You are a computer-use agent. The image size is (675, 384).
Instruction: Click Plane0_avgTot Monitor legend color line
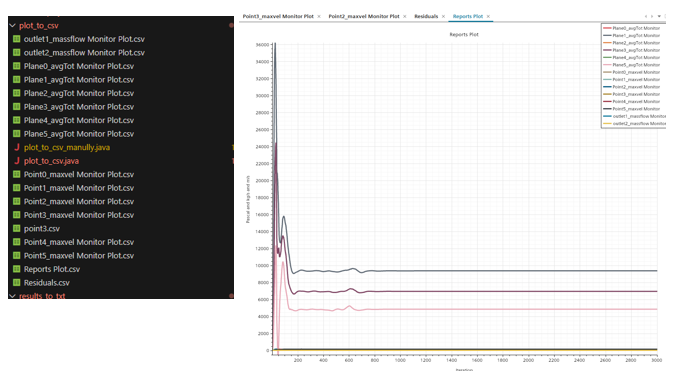[607, 28]
